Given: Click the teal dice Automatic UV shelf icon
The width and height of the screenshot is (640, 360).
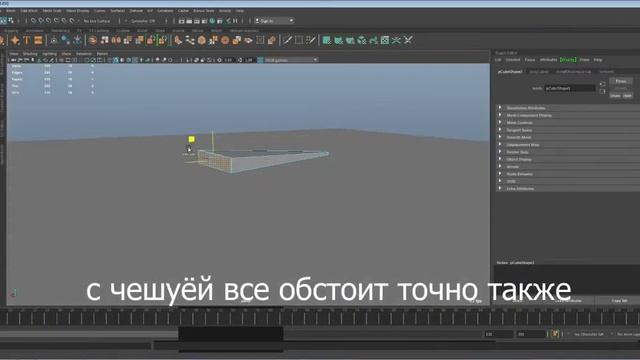Looking at the screenshot, I should point(362,40).
